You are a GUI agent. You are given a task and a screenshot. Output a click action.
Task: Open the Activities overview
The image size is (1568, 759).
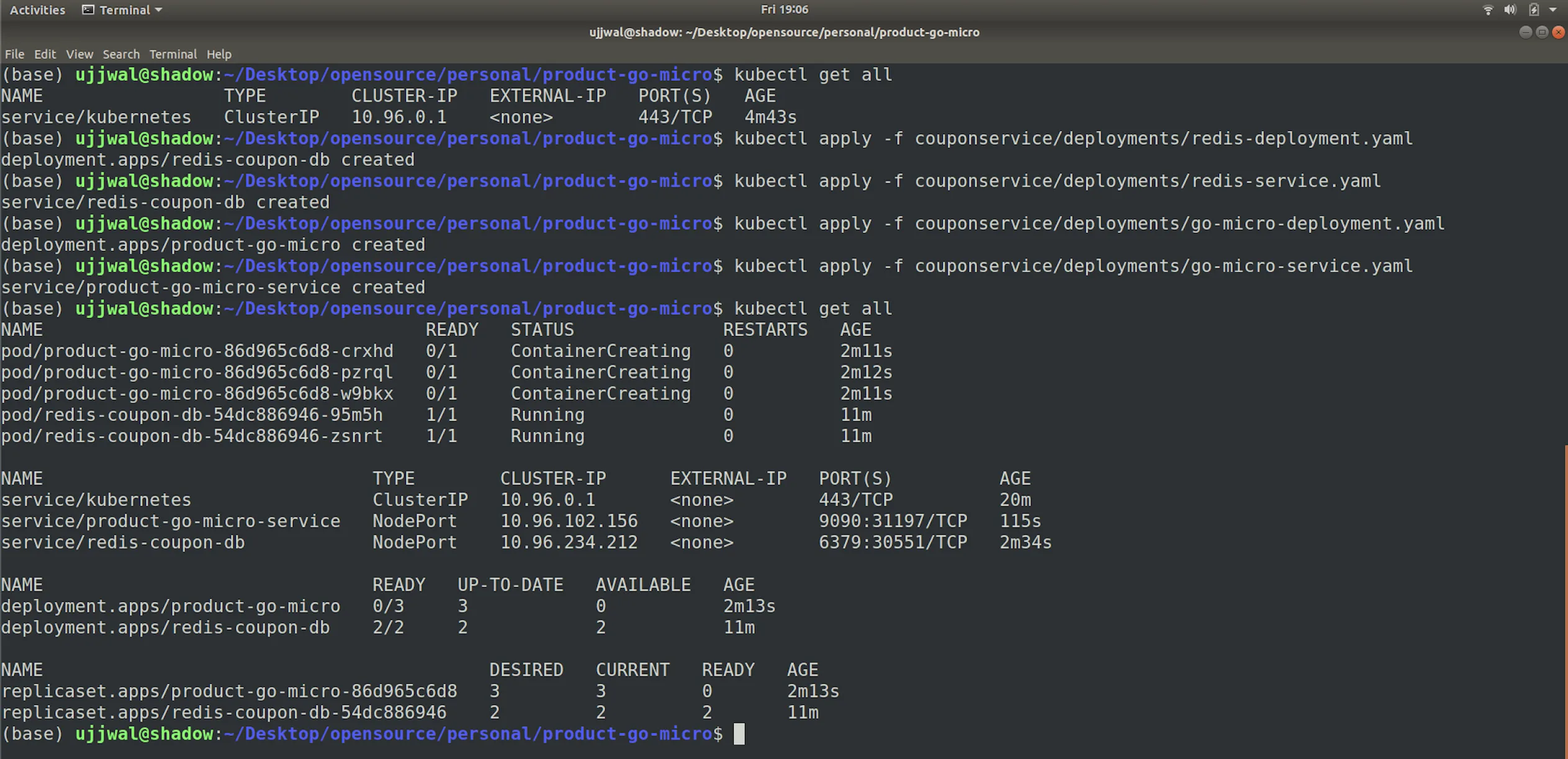pos(37,10)
